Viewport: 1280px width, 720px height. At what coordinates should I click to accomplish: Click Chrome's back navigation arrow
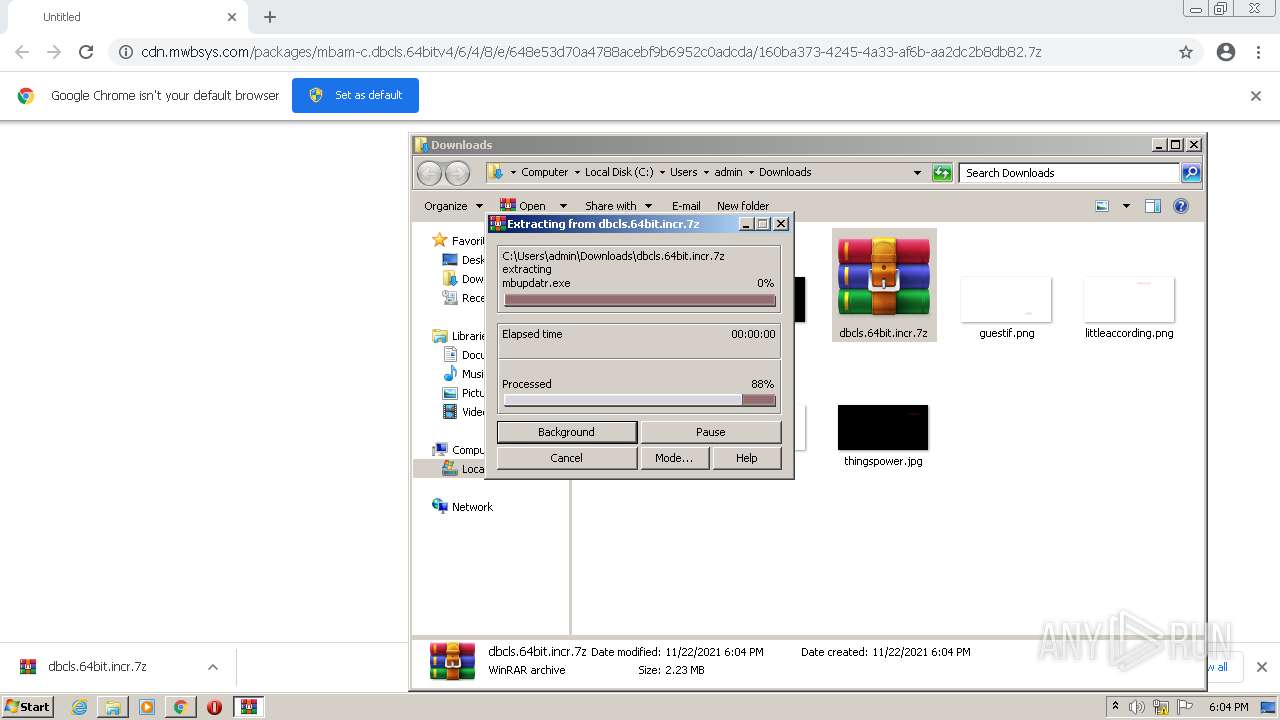point(22,52)
